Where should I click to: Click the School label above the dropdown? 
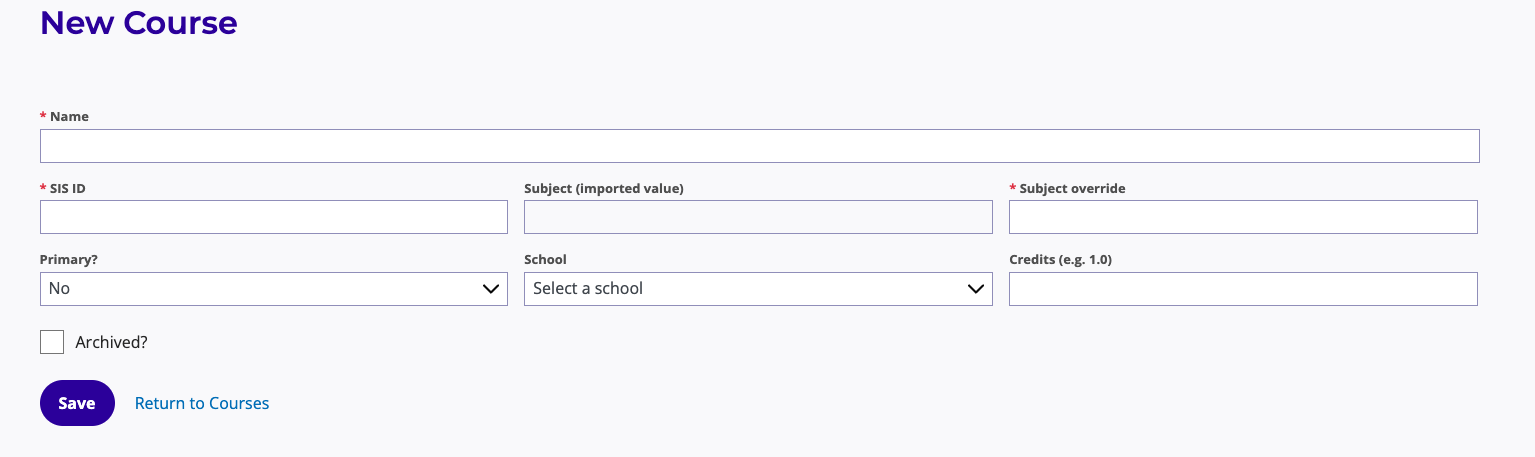[545, 260]
